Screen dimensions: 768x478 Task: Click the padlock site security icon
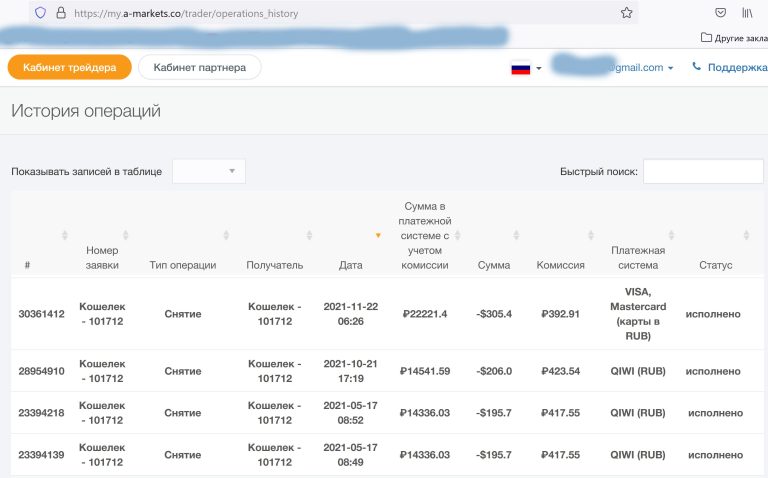click(x=61, y=13)
